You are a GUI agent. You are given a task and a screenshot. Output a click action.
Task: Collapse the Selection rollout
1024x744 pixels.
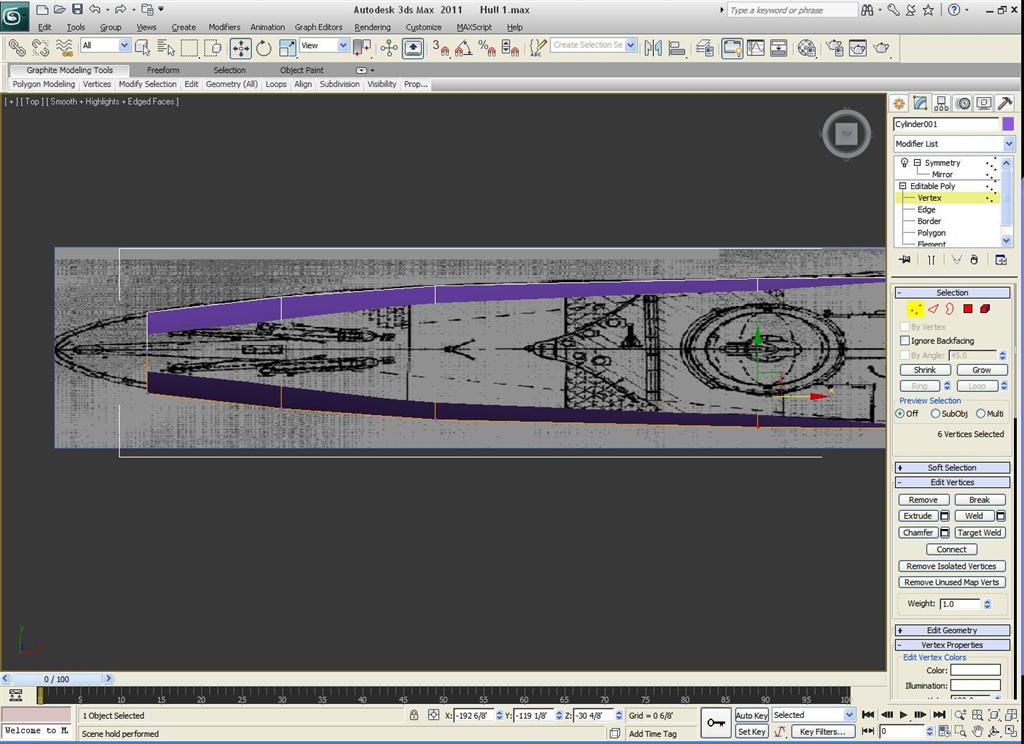952,293
